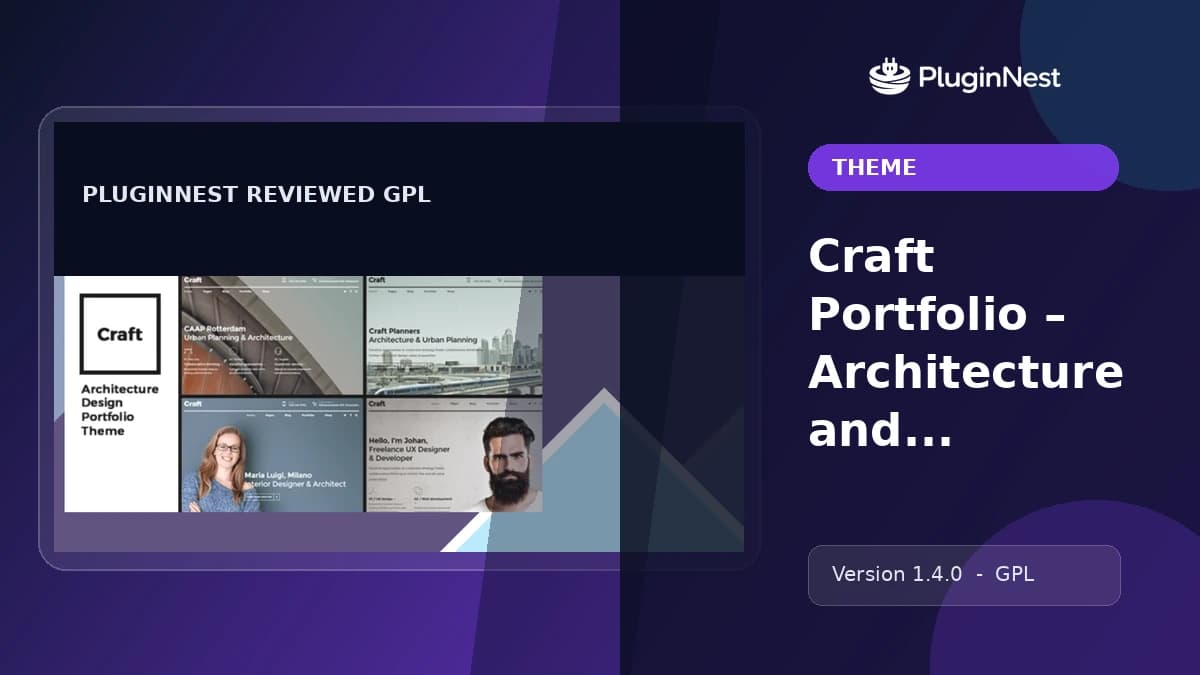1200x675 pixels.
Task: Click Architecture Design Portfolio Theme caption
Action: click(120, 410)
